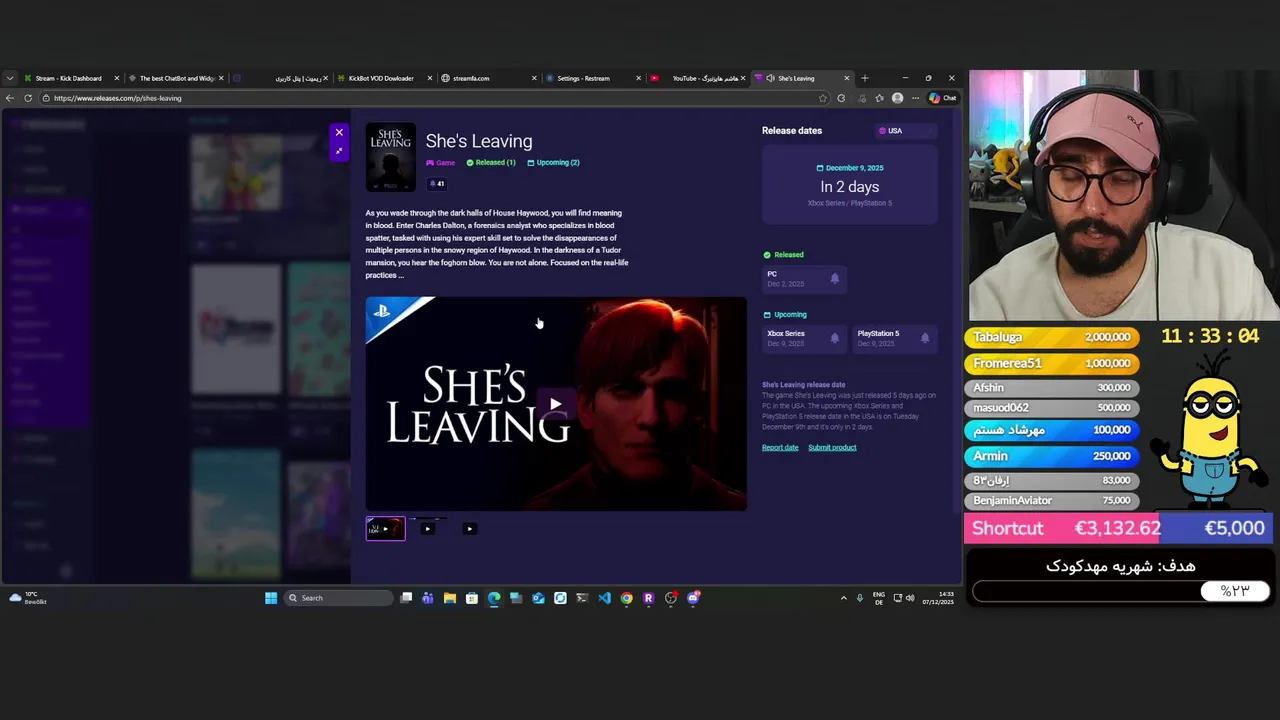
Task: Open Discord from taskbar
Action: [x=693, y=598]
